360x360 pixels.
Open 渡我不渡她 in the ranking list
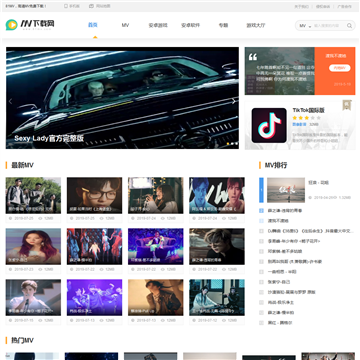point(278,221)
